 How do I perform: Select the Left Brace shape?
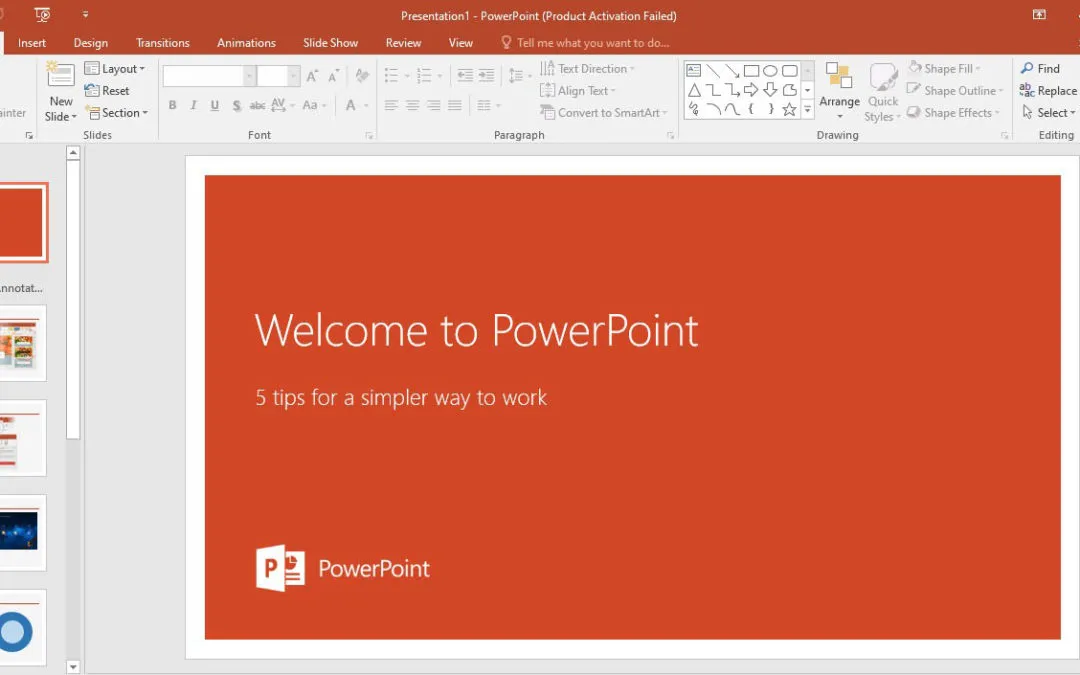click(751, 109)
